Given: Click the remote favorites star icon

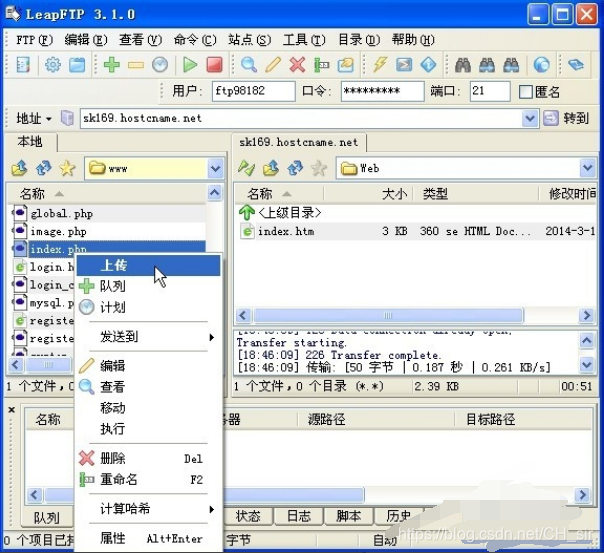Looking at the screenshot, I should pos(319,168).
